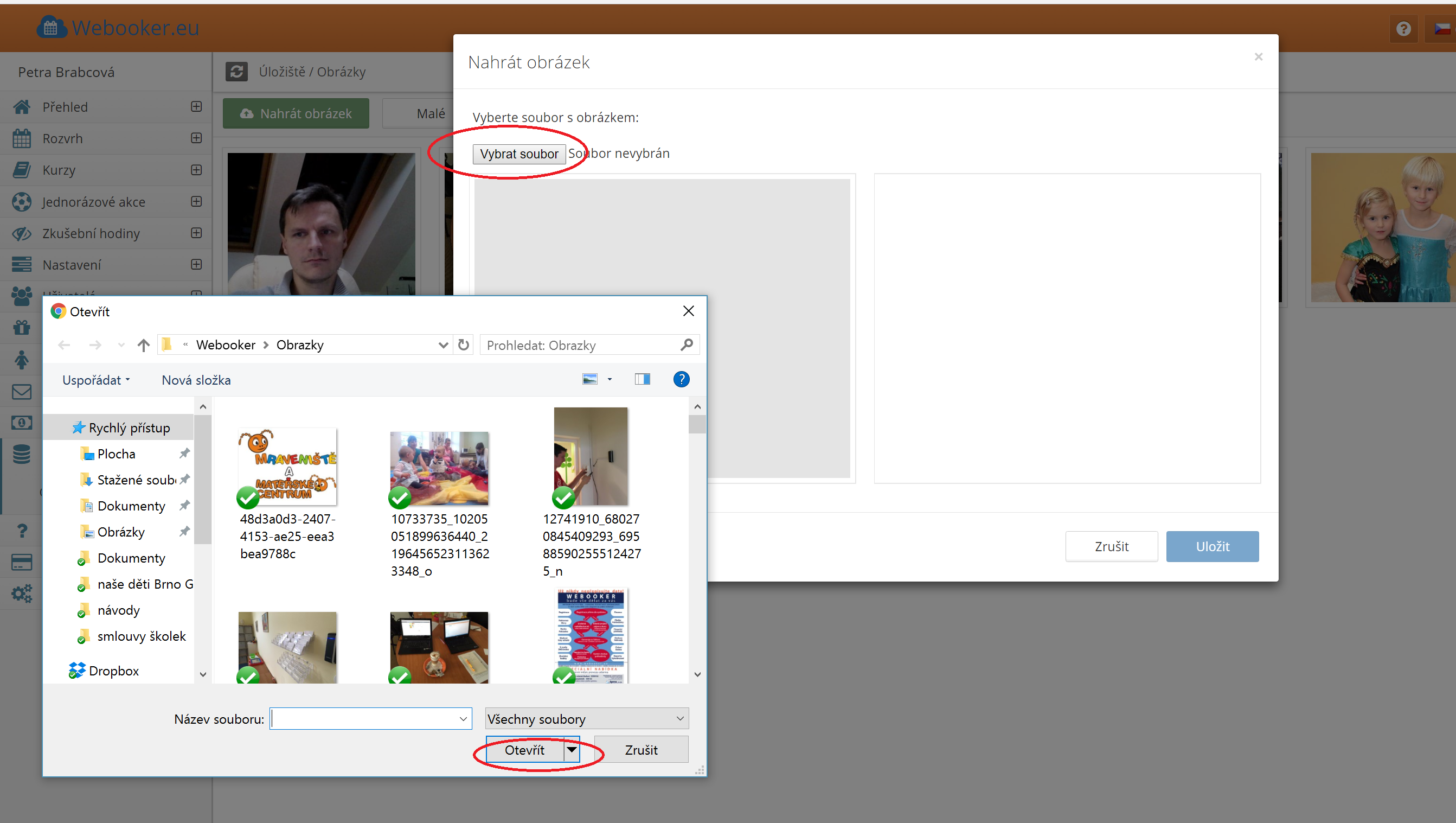
Task: Select Dropbox in the navigation tree
Action: coord(114,671)
